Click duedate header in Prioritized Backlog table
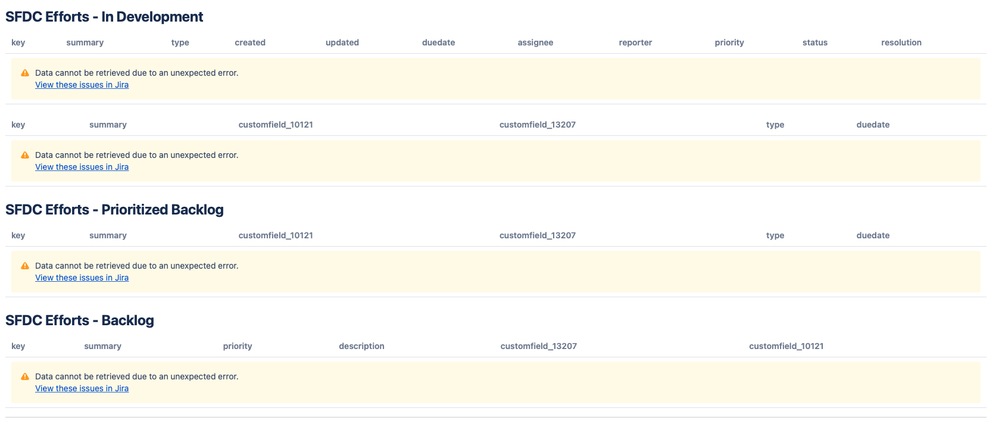999x426 pixels. tap(873, 236)
